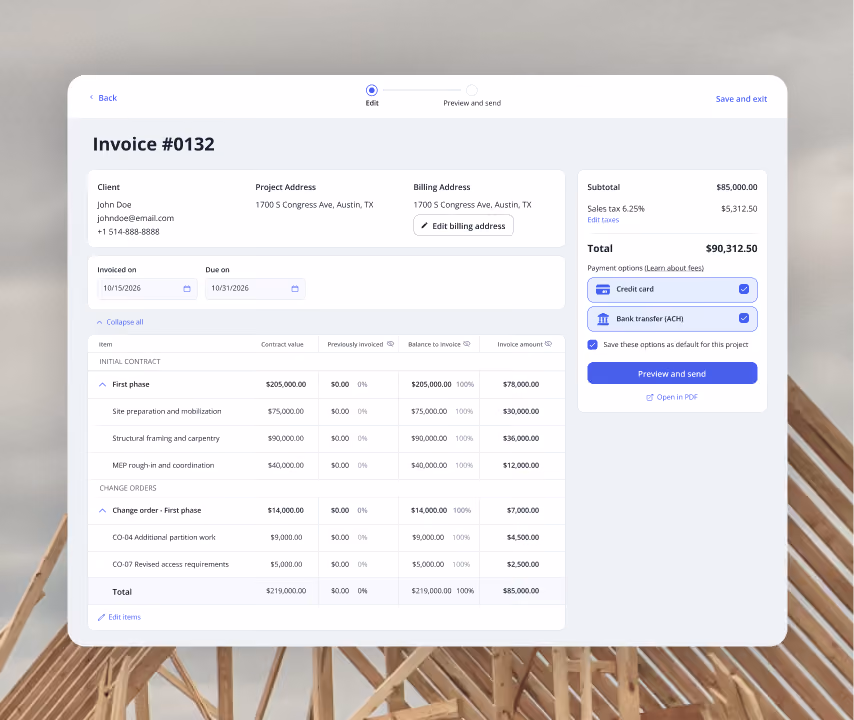
Task: Open Learn about fees link
Action: (674, 268)
